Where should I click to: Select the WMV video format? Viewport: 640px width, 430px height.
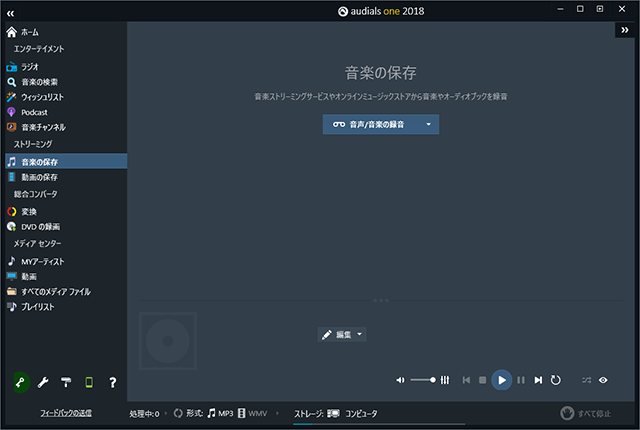click(x=253, y=413)
